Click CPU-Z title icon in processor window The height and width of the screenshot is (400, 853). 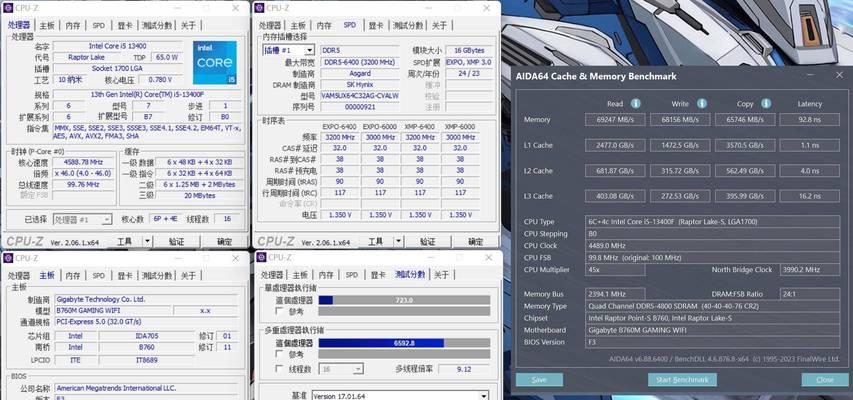[x=8, y=8]
